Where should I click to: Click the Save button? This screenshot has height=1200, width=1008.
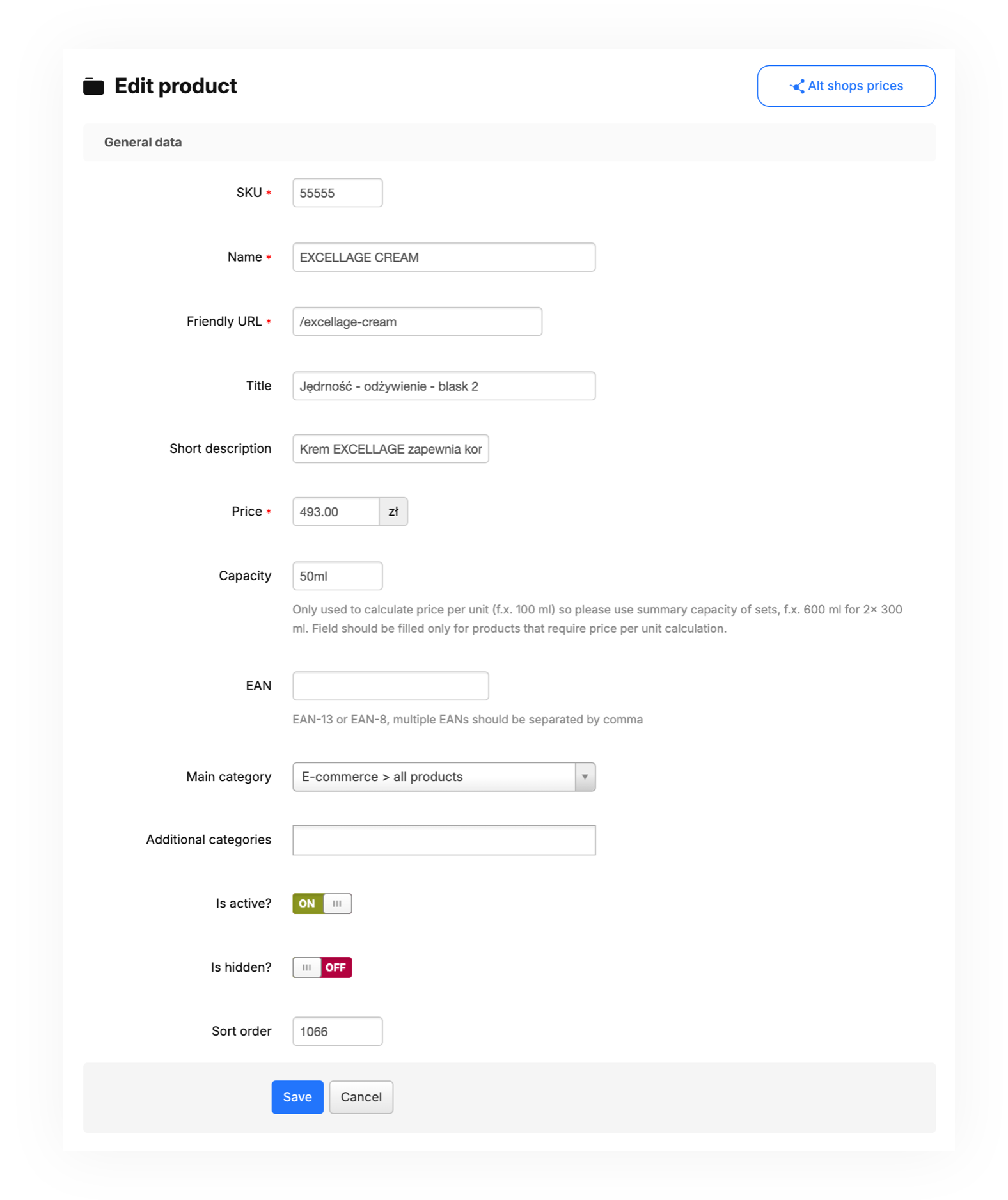297,1096
